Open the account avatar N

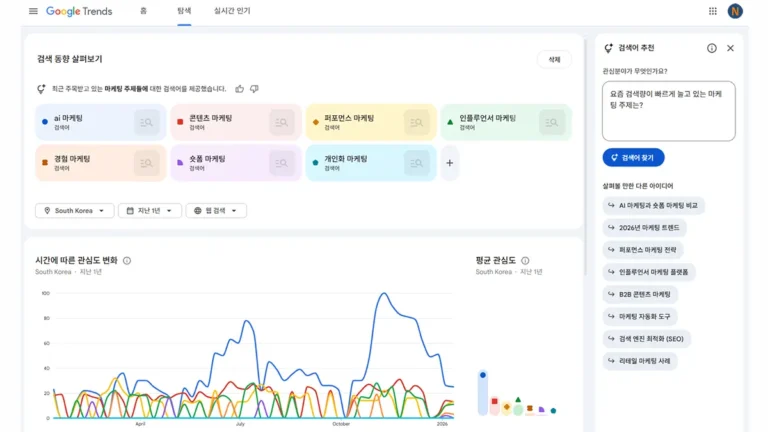735,11
